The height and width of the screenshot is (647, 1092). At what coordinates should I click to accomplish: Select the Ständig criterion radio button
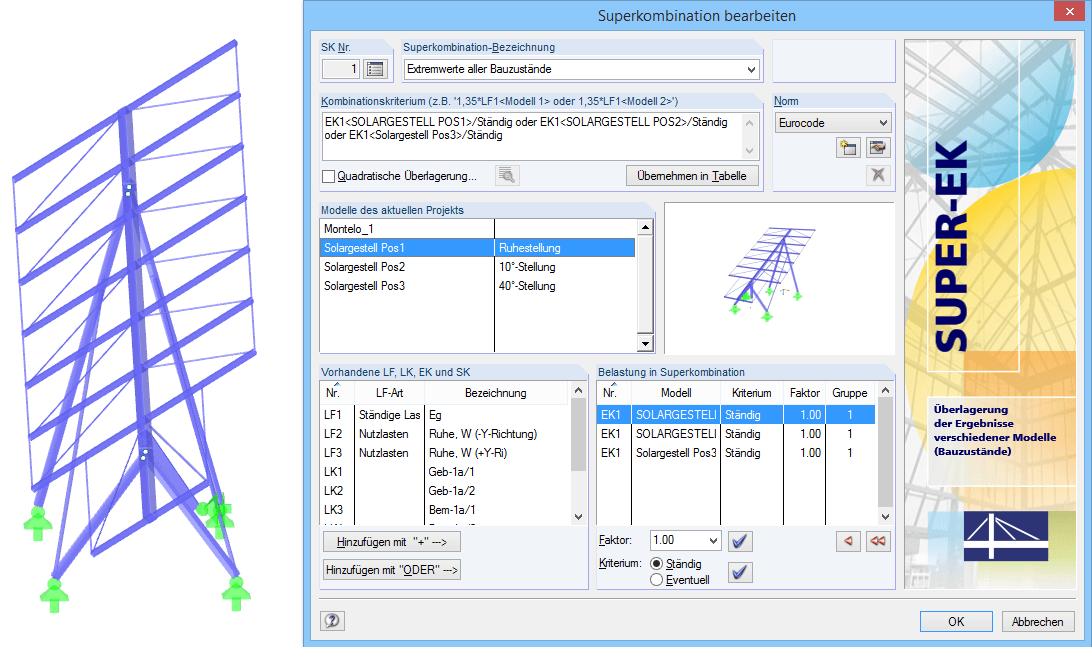coord(656,563)
